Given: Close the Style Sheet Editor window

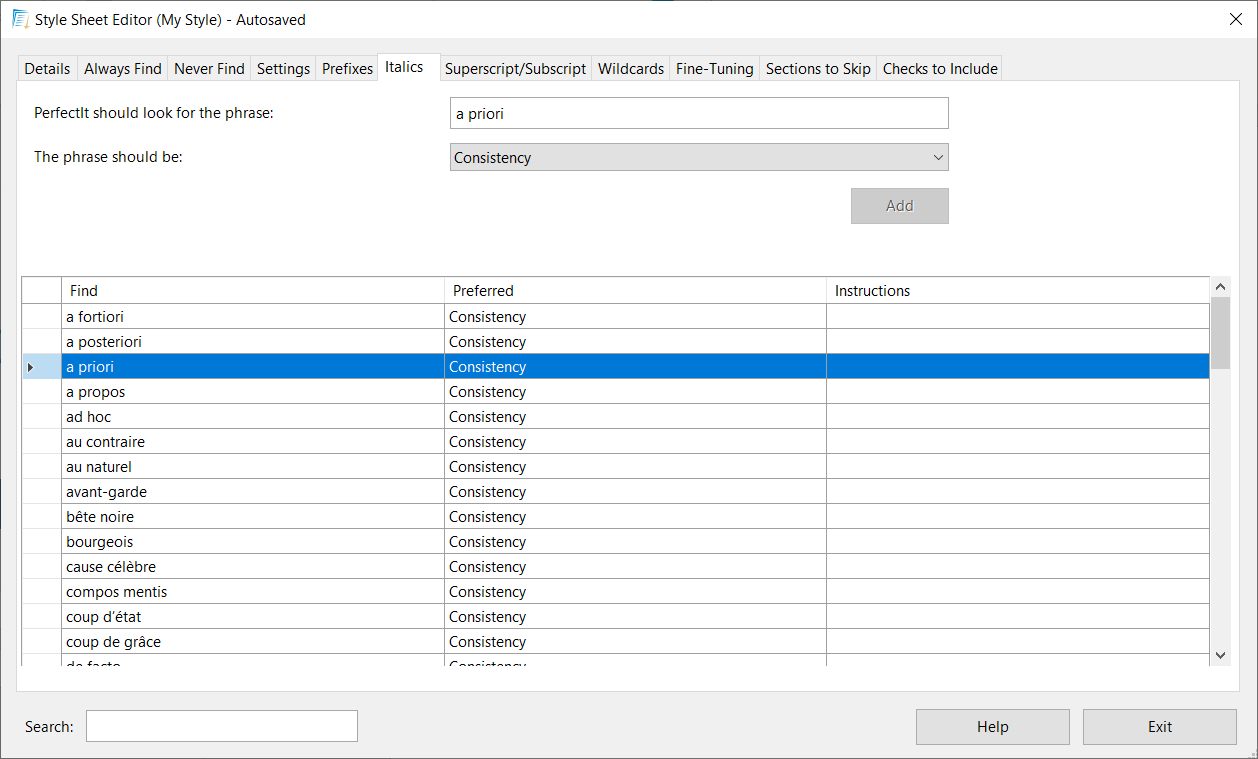Looking at the screenshot, I should [1235, 19].
